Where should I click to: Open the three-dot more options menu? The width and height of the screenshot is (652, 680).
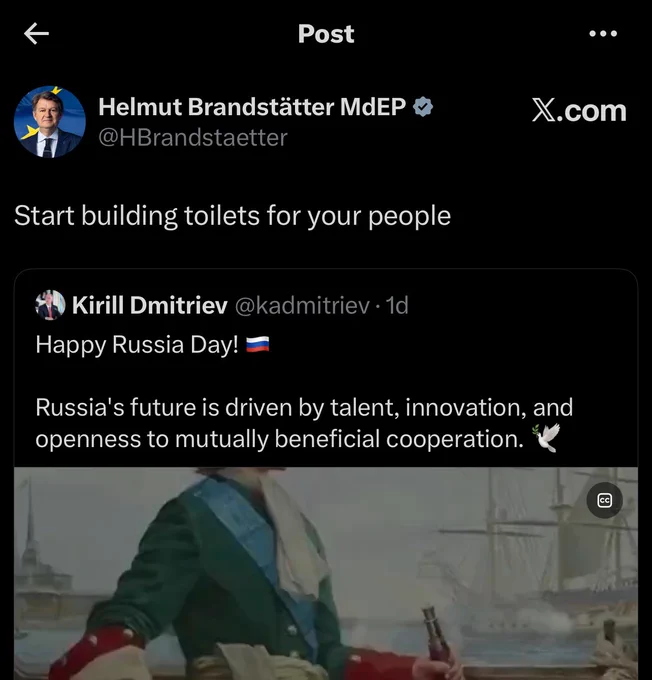(603, 33)
